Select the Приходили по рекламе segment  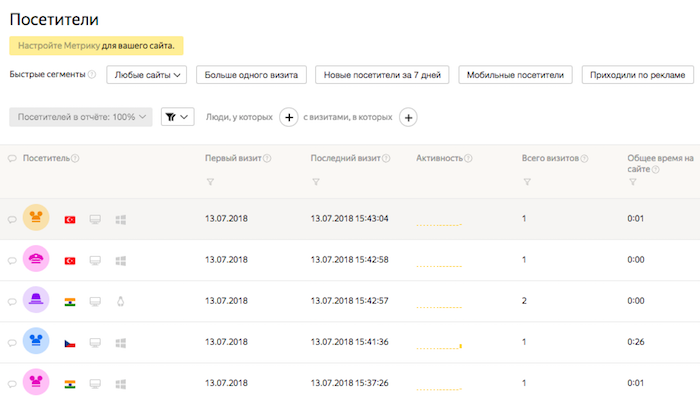pyautogui.click(x=638, y=75)
